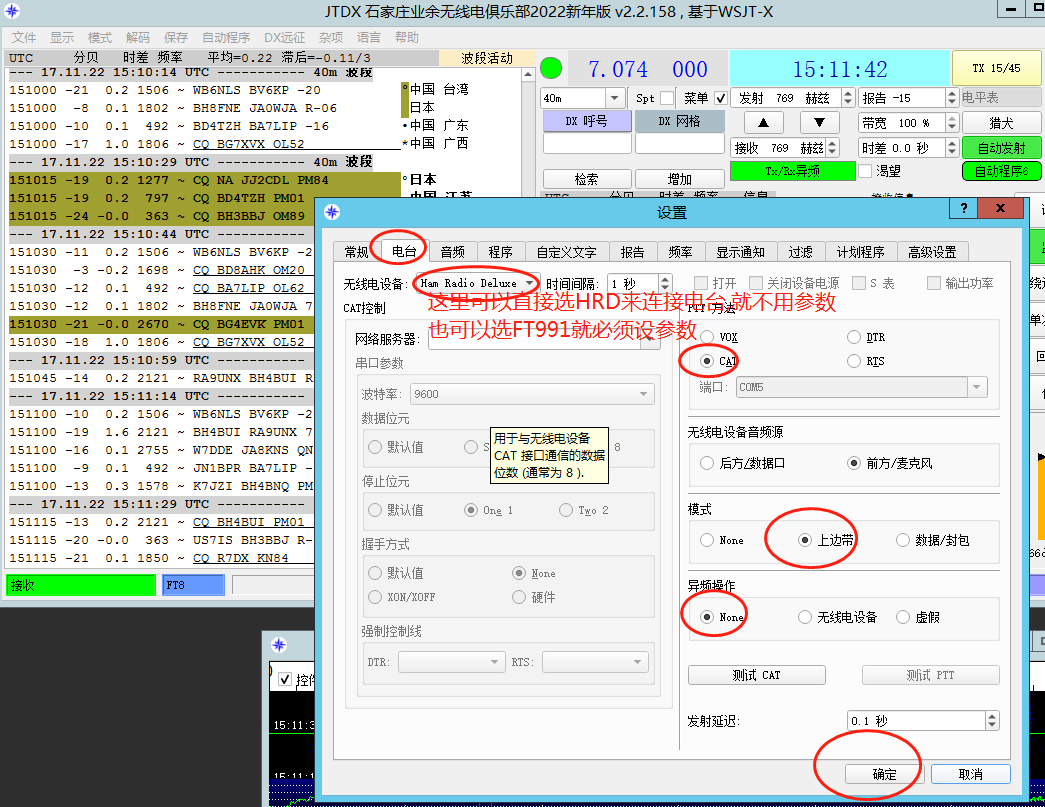Click the 测试 CAT button
The height and width of the screenshot is (807, 1045).
click(x=756, y=675)
